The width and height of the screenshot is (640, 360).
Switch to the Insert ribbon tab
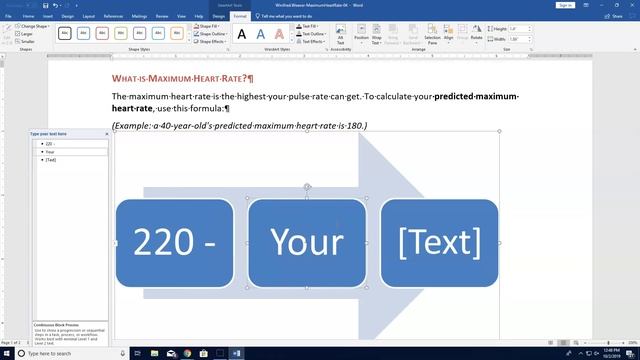48,16
